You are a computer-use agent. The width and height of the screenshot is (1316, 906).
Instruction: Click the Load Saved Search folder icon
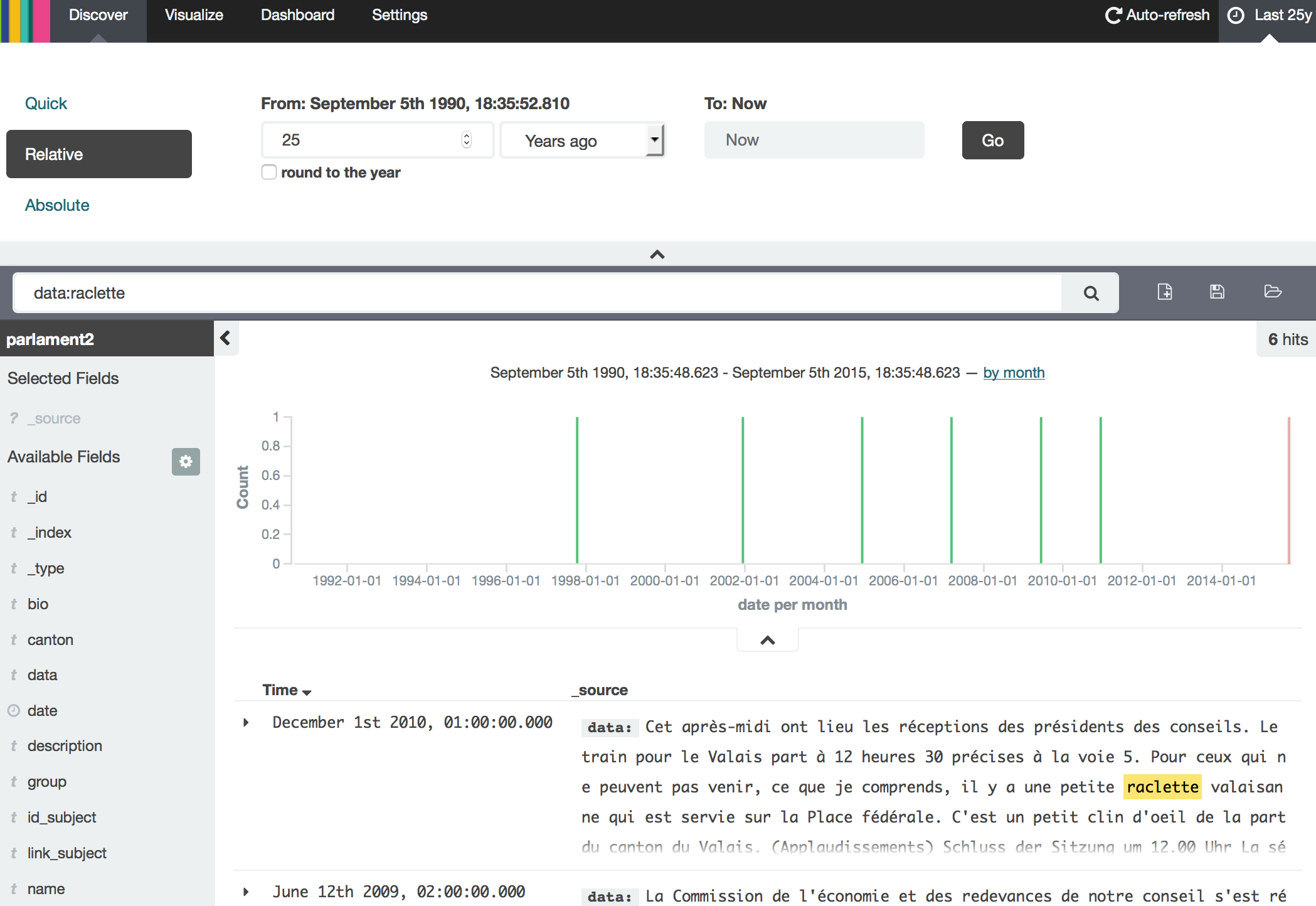click(1273, 292)
